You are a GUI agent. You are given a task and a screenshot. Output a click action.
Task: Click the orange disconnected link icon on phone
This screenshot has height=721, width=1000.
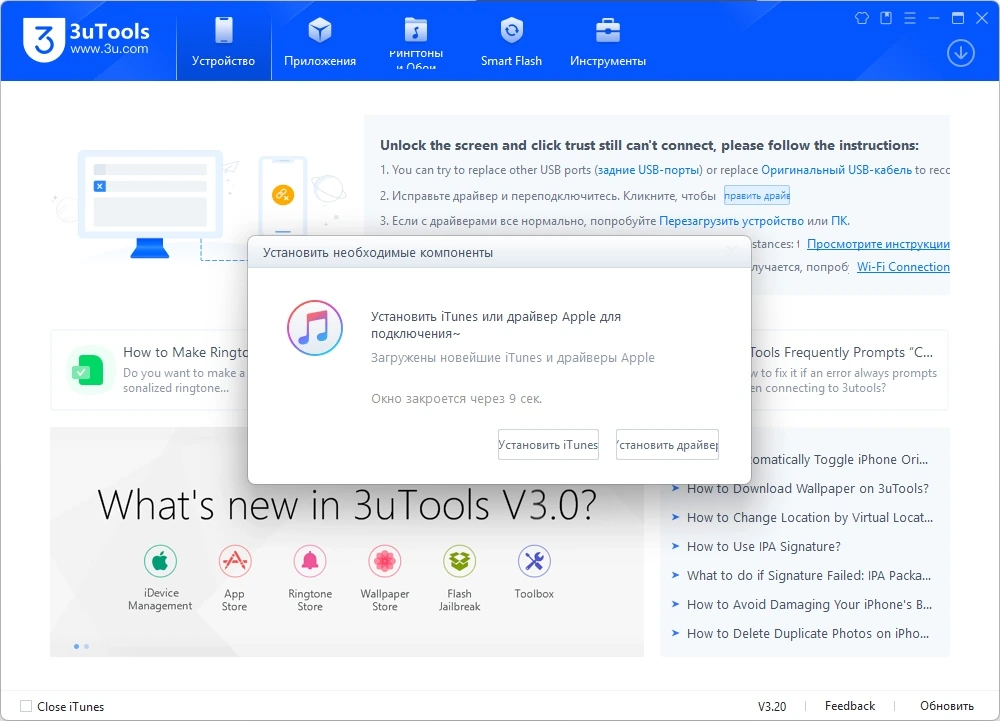pyautogui.click(x=283, y=194)
